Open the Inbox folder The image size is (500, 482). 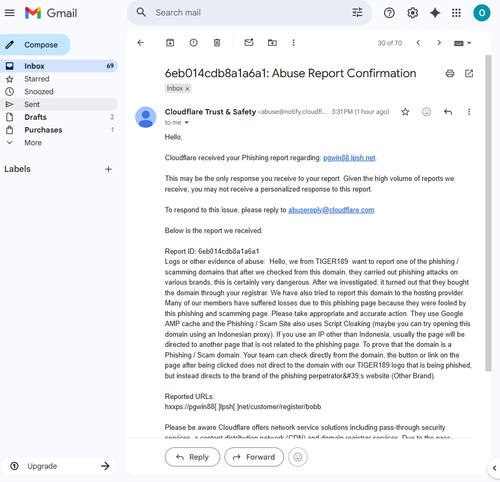pyautogui.click(x=59, y=66)
